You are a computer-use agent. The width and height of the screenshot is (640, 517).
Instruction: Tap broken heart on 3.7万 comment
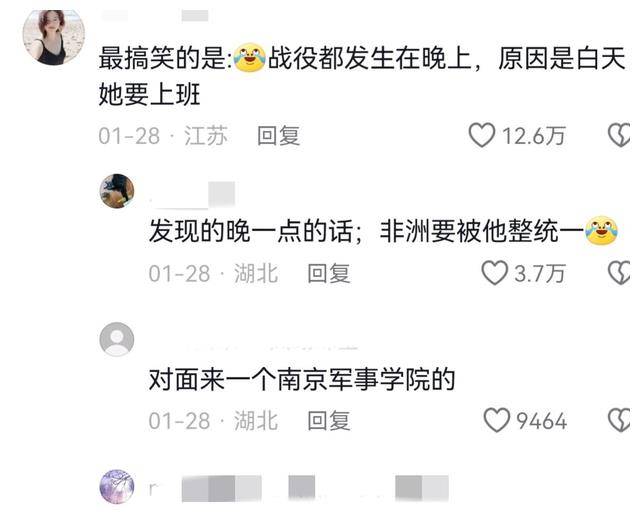coord(620,273)
